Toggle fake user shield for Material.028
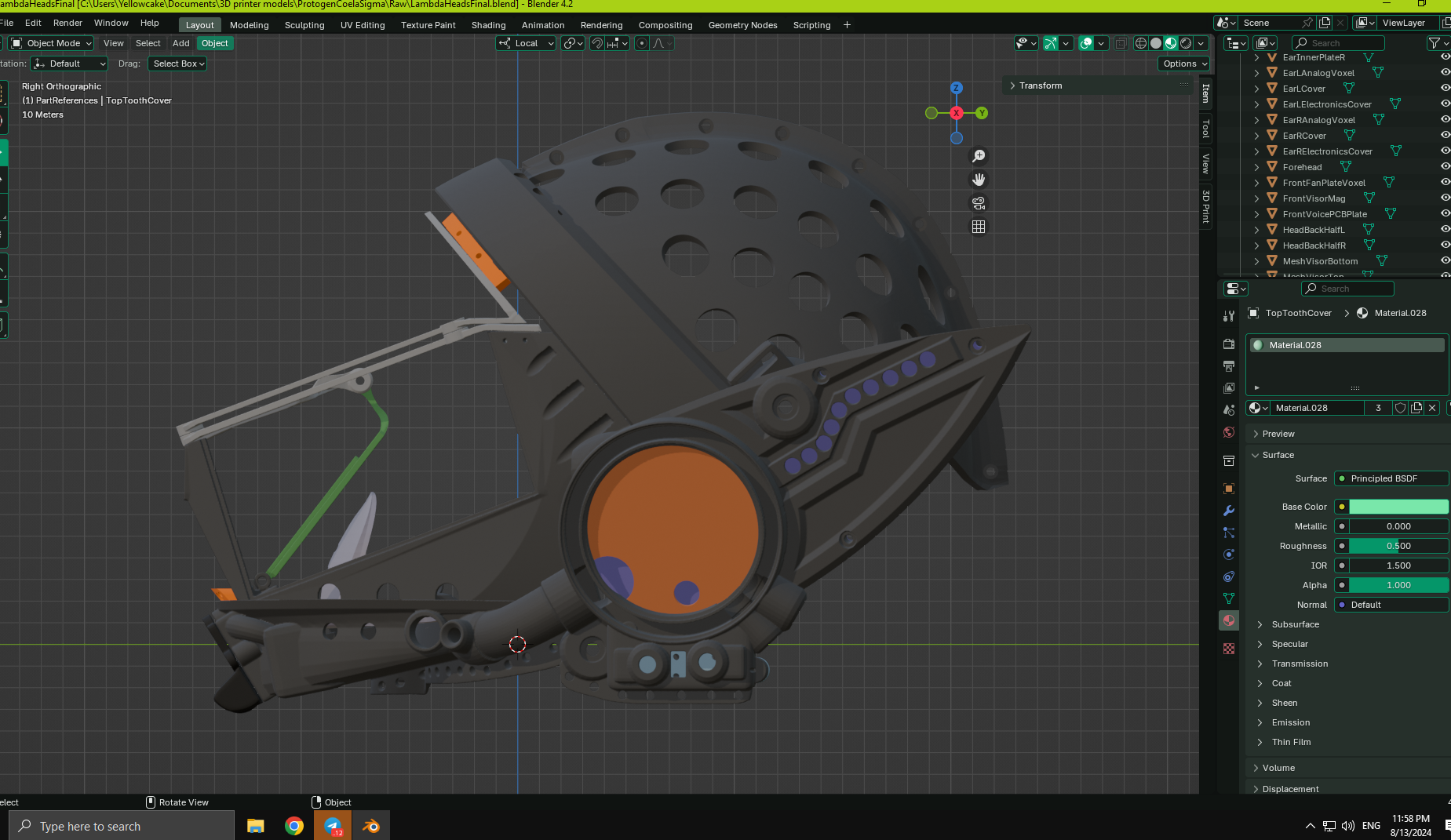The image size is (1451, 840). tap(1401, 408)
